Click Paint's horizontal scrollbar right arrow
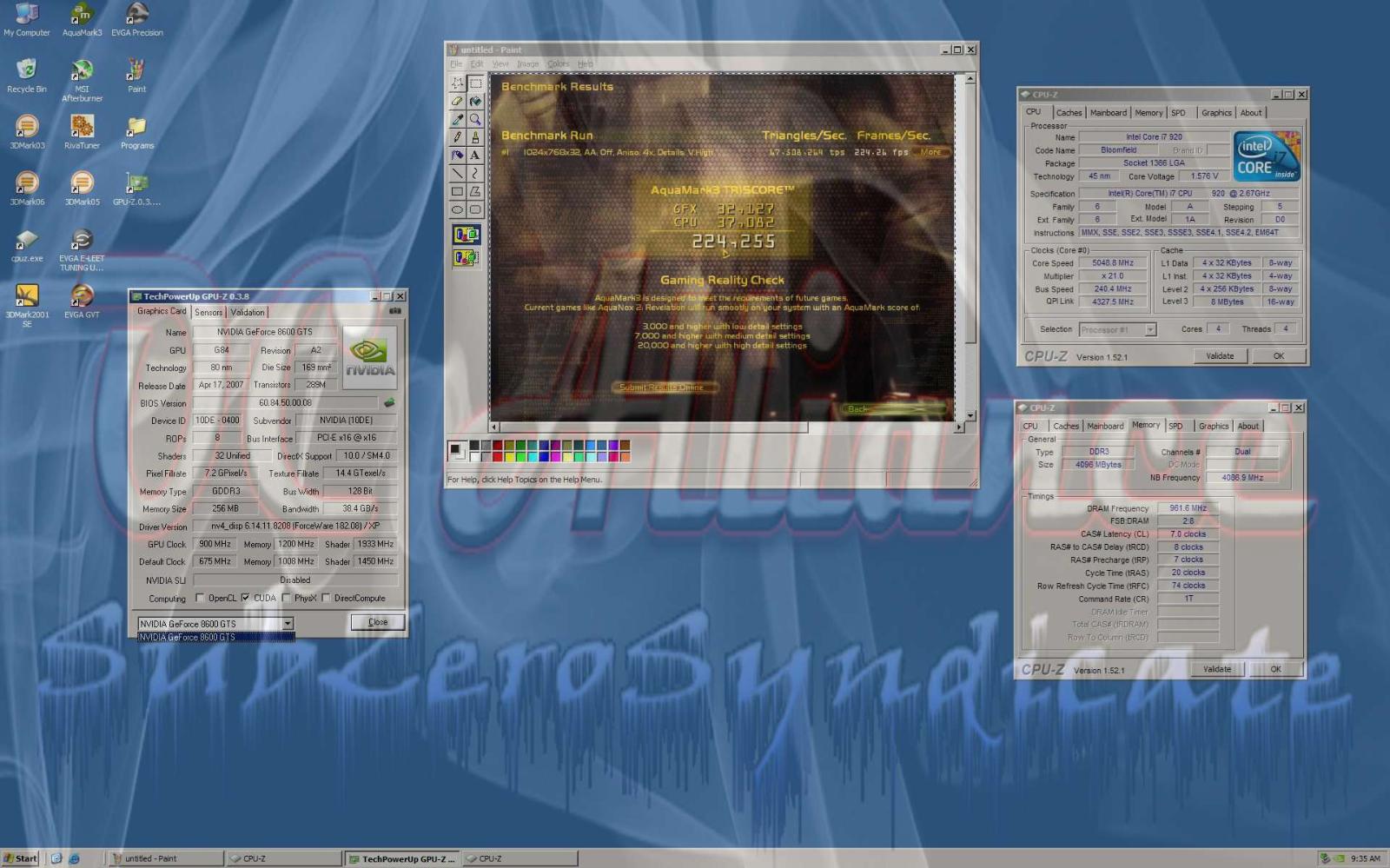Image resolution: width=1390 pixels, height=868 pixels. coord(959,427)
